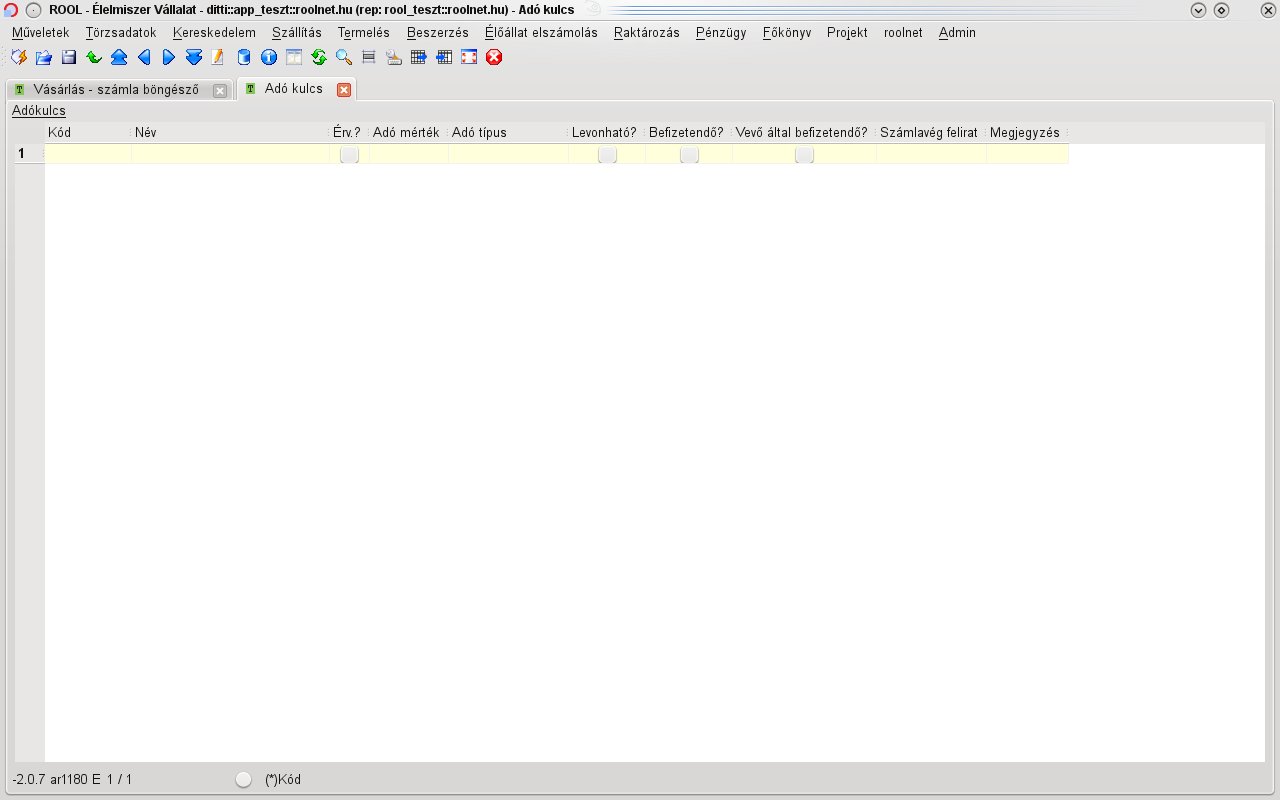The height and width of the screenshot is (800, 1280).
Task: Switch to Vásárlás - számla böngésző tab
Action: tap(116, 89)
